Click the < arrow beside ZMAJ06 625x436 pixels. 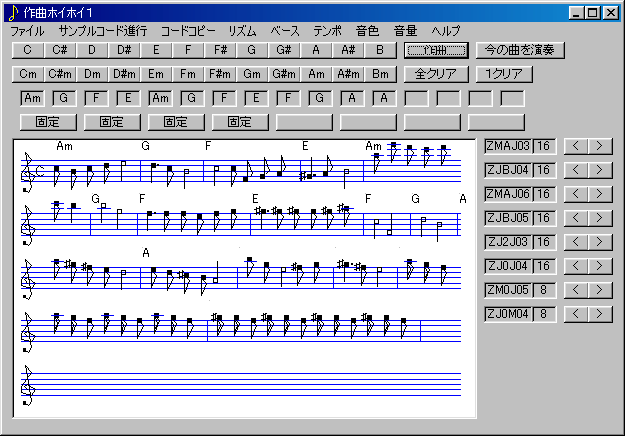576,194
